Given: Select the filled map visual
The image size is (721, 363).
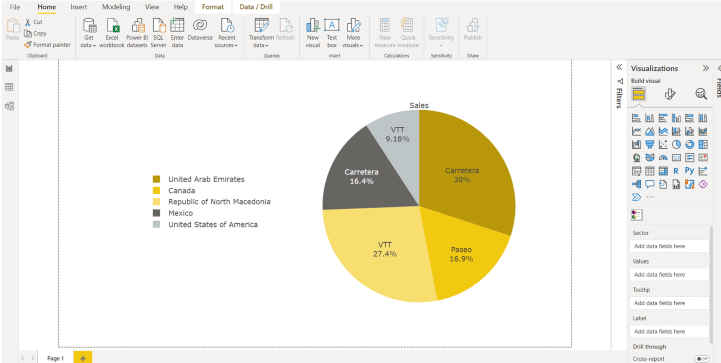Looking at the screenshot, I should (649, 158).
